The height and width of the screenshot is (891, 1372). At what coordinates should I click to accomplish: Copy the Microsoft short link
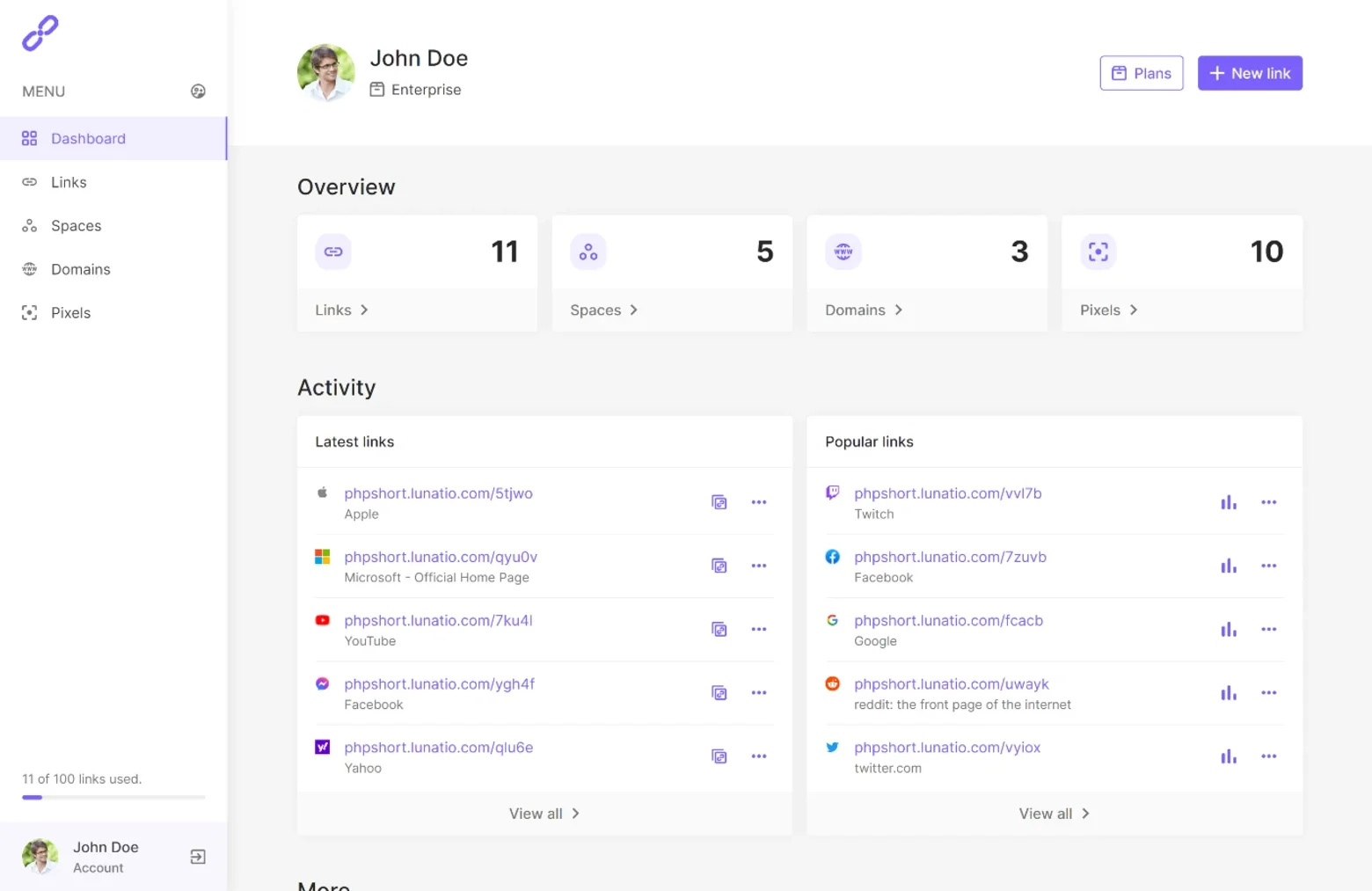pyautogui.click(x=719, y=566)
